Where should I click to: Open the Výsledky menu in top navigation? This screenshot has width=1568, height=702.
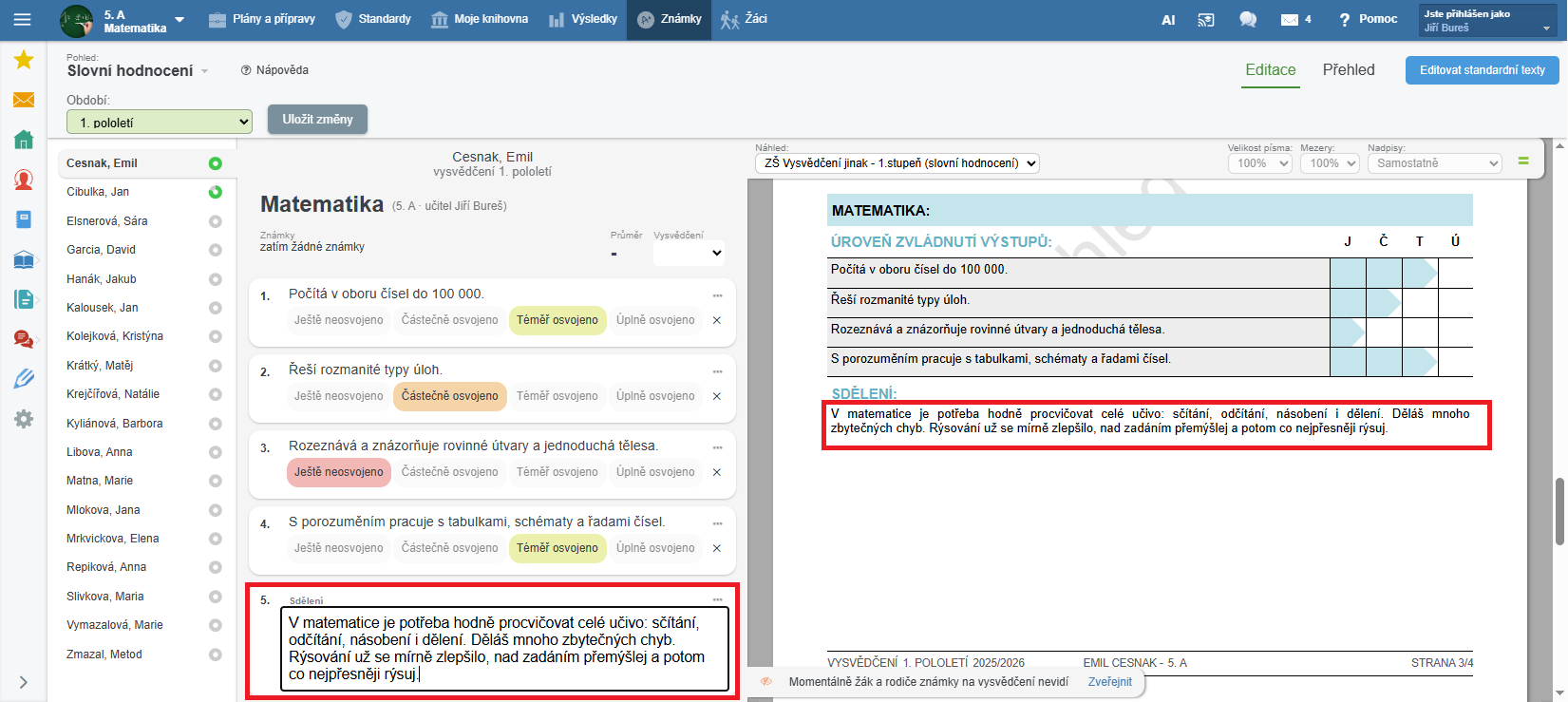click(x=583, y=19)
